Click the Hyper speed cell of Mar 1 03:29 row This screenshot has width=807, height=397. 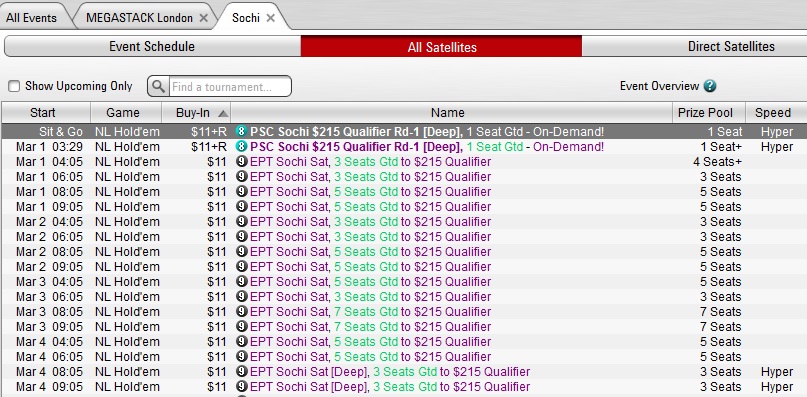tap(777, 147)
